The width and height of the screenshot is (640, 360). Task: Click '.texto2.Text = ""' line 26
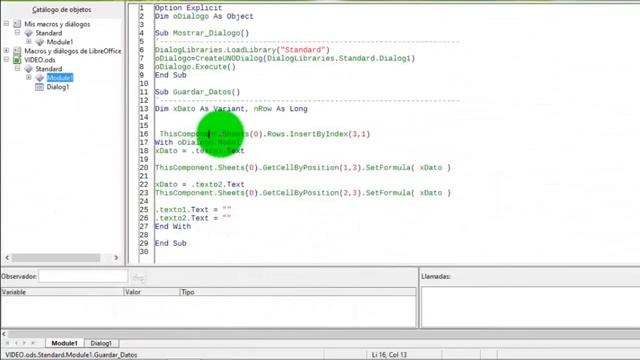tap(193, 218)
